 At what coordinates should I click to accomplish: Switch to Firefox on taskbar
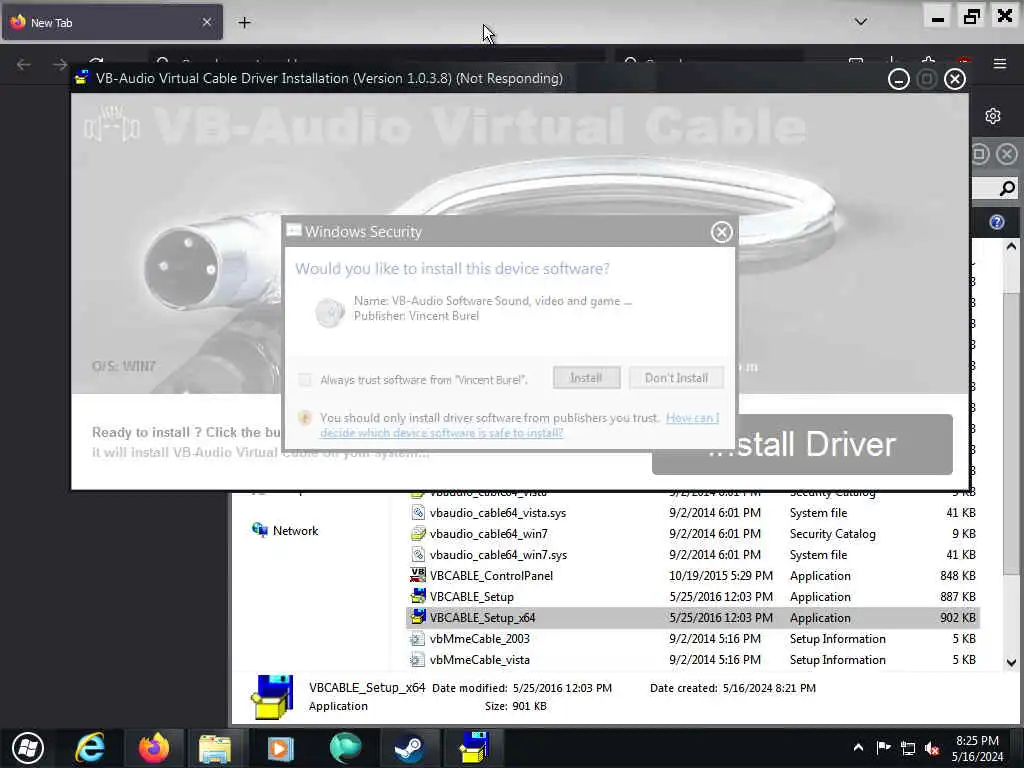[153, 748]
